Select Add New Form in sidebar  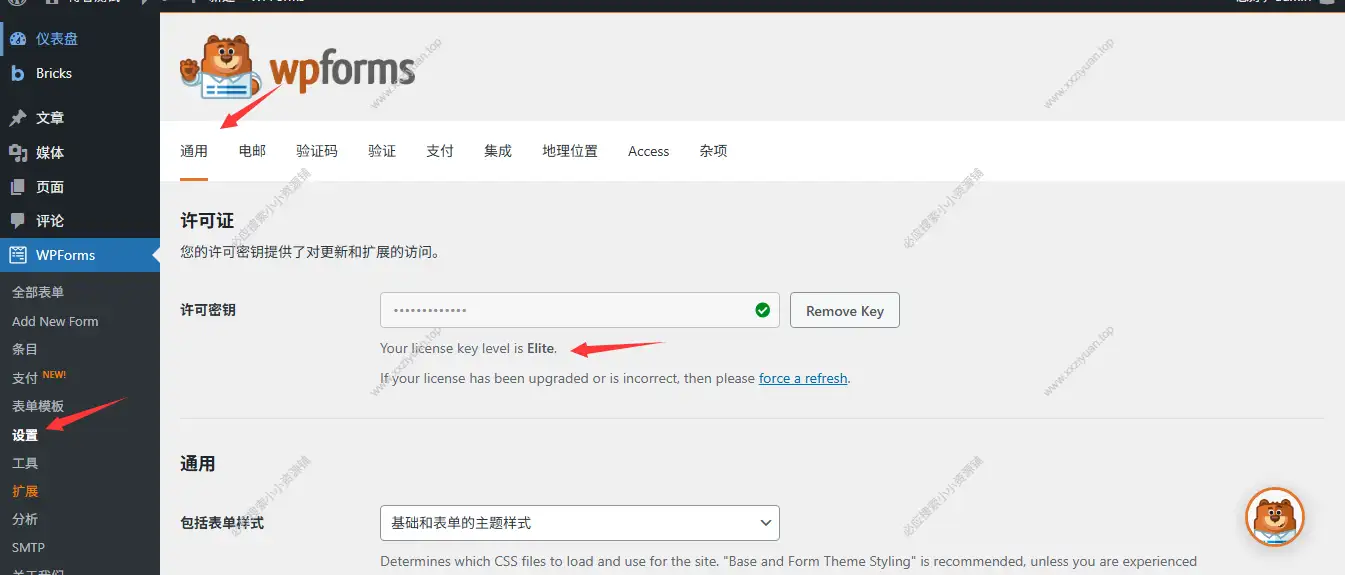(55, 321)
